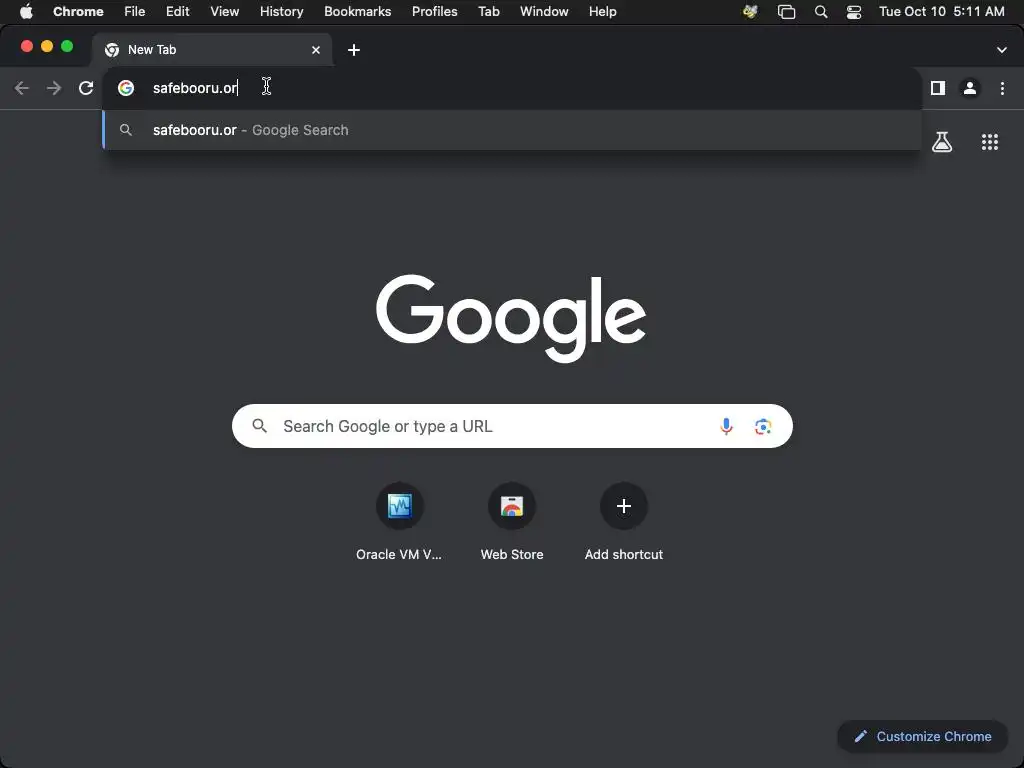
Task: Click the address bar text safebooru.or
Action: pos(195,88)
